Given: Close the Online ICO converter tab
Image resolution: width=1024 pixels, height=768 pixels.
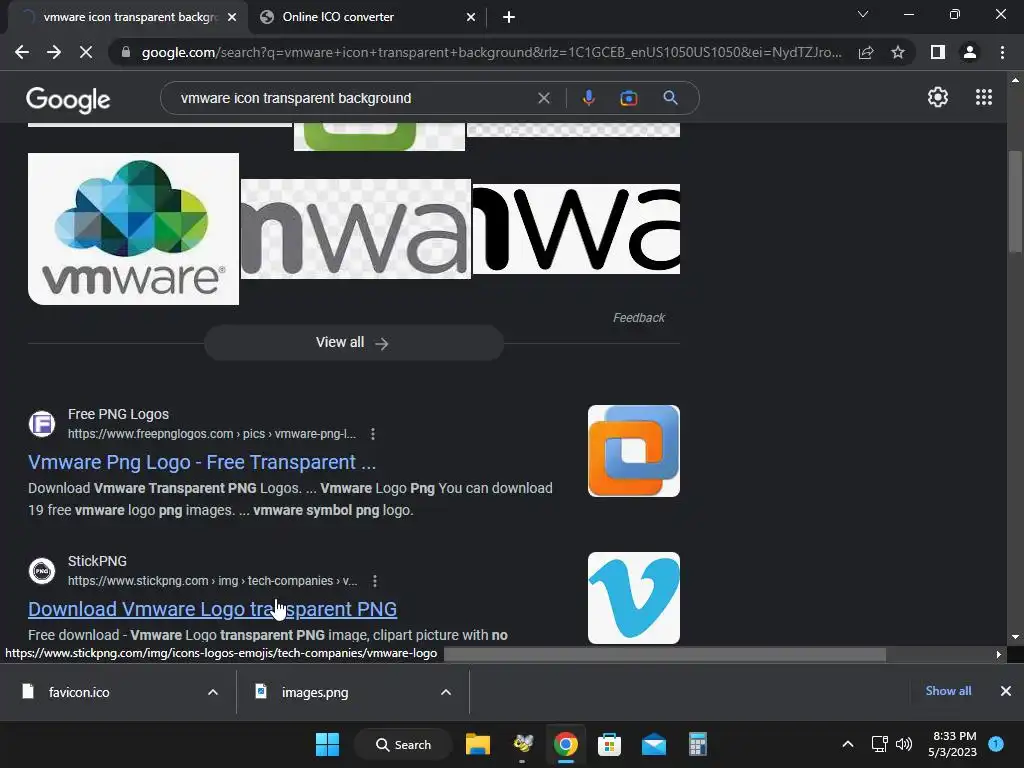Looking at the screenshot, I should [471, 17].
